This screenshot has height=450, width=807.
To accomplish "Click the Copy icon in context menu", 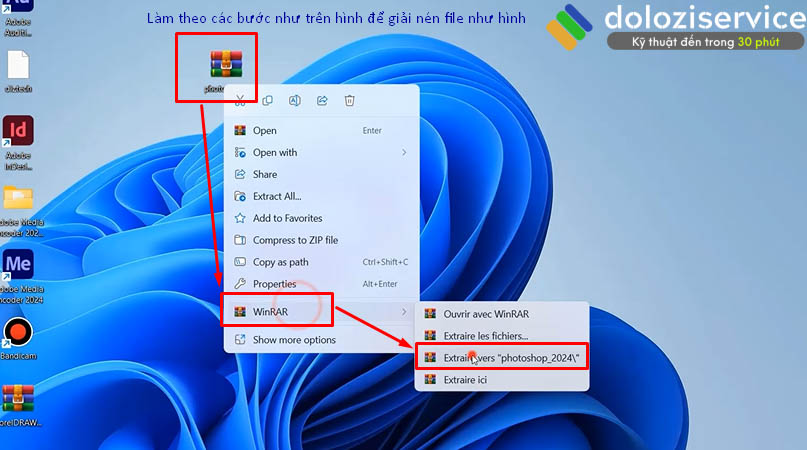I will point(267,100).
